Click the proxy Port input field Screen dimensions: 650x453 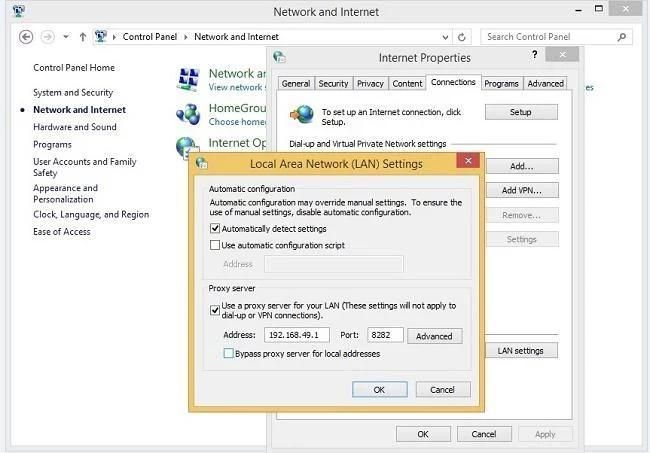point(385,336)
